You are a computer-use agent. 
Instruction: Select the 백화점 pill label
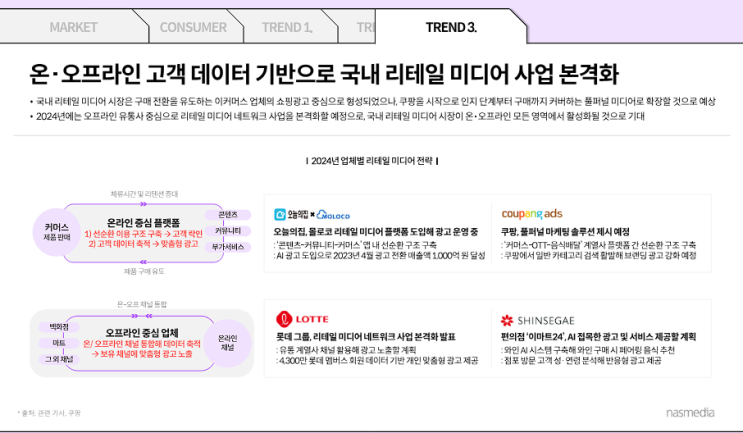point(59,327)
